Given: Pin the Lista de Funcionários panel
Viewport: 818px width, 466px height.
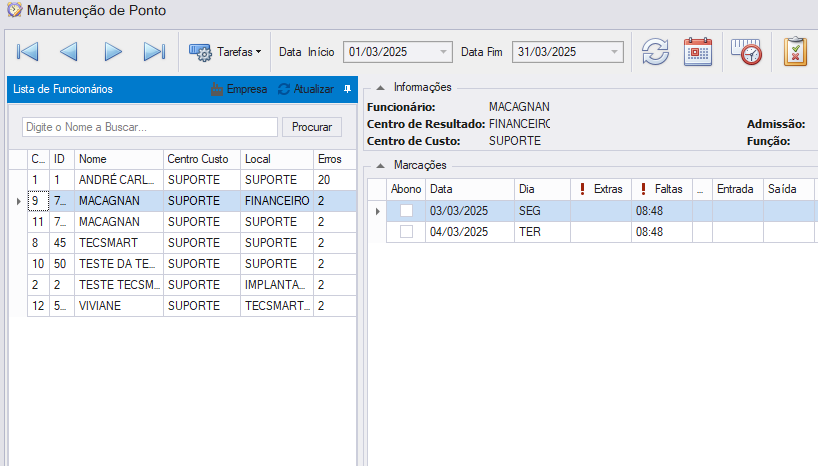Looking at the screenshot, I should [x=347, y=89].
